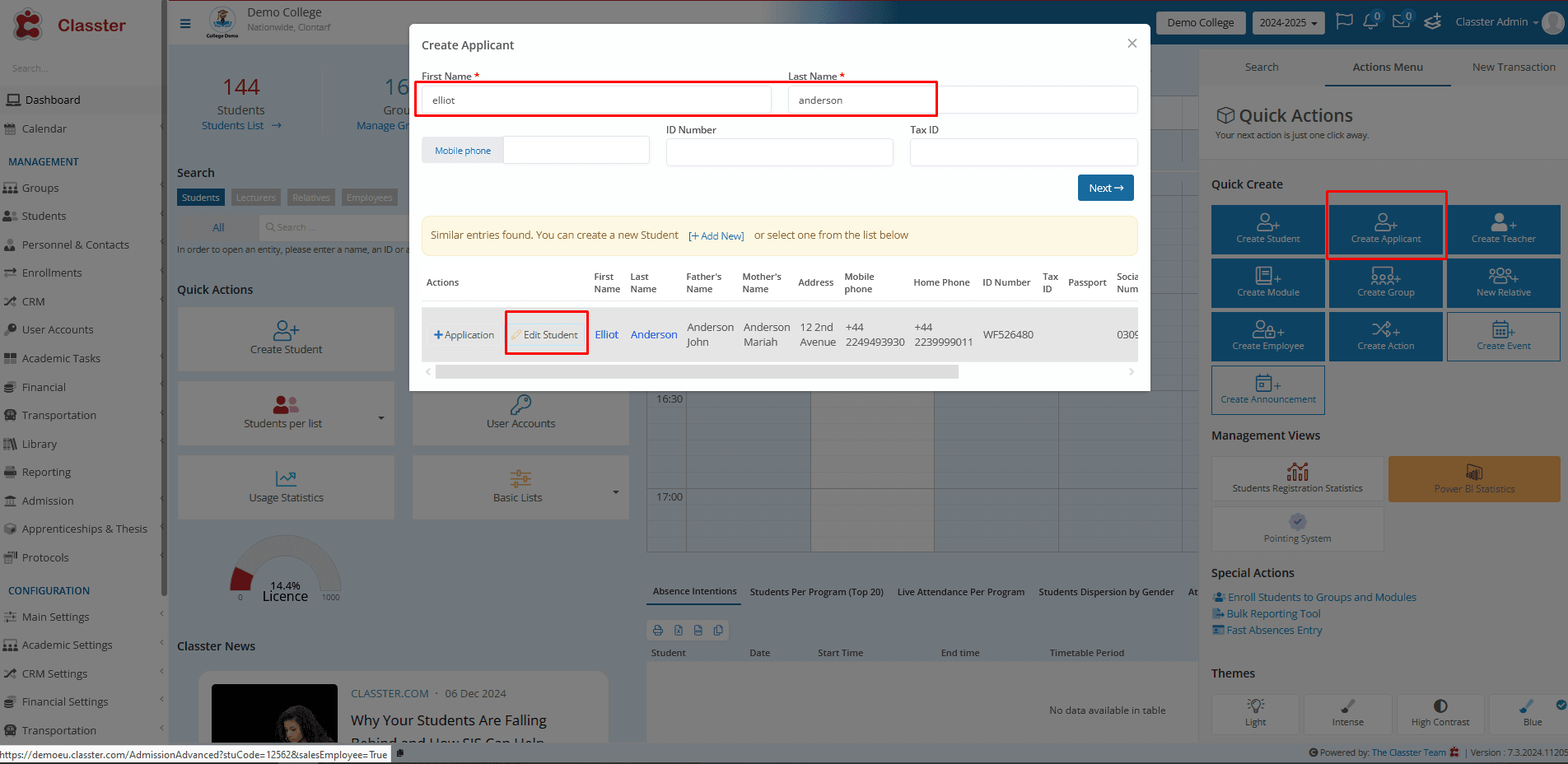The height and width of the screenshot is (764, 1568).
Task: Open Dashboard in the sidebar
Action: 81,100
